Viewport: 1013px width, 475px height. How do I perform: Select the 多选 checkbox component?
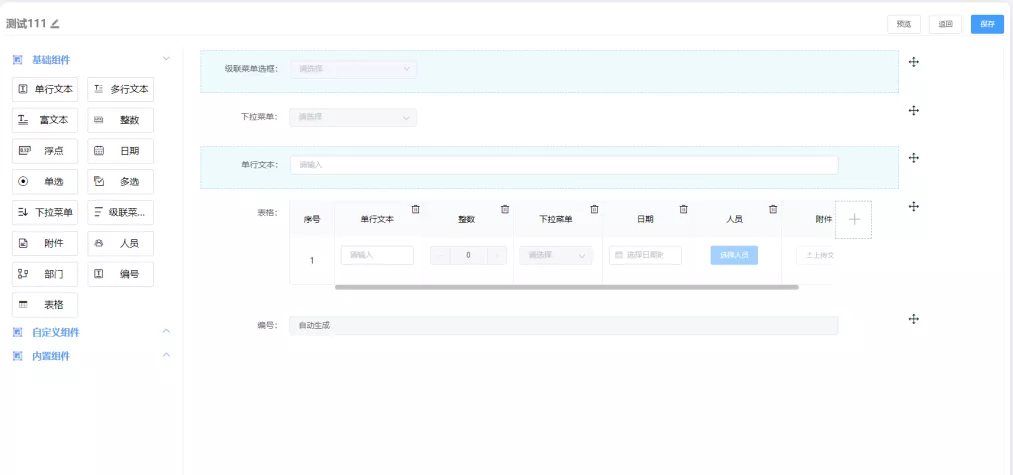pyautogui.click(x=120, y=182)
